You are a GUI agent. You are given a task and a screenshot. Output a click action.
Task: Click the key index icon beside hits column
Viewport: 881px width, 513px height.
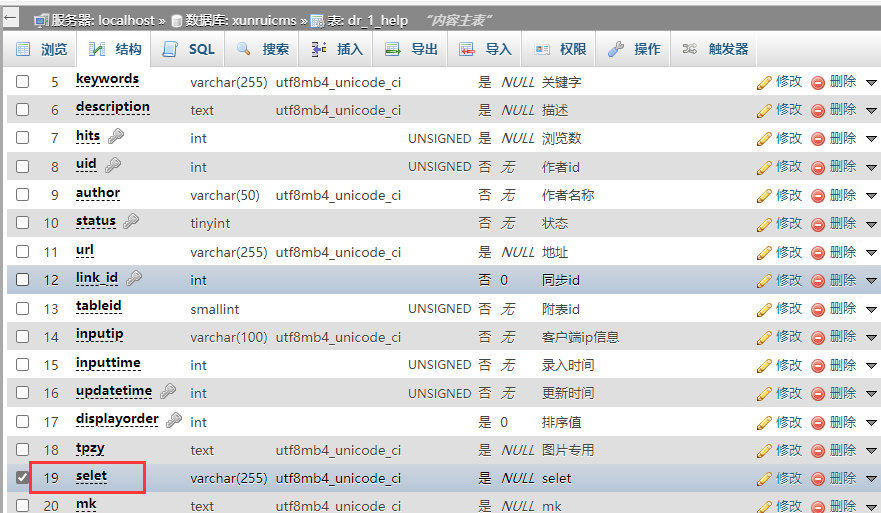(x=116, y=137)
